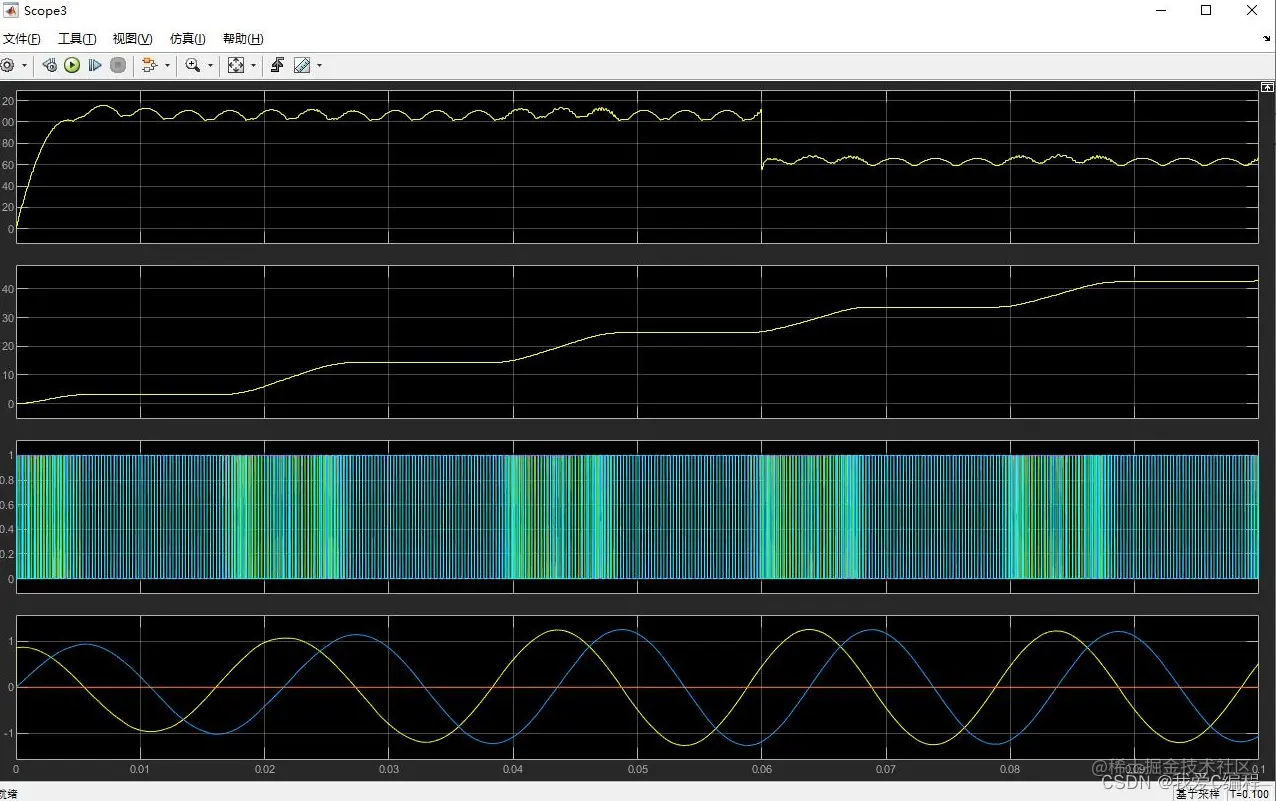Click the dock arrow at menu bar right
Screen dimensions: 1276x801
pyautogui.click(x=1267, y=39)
